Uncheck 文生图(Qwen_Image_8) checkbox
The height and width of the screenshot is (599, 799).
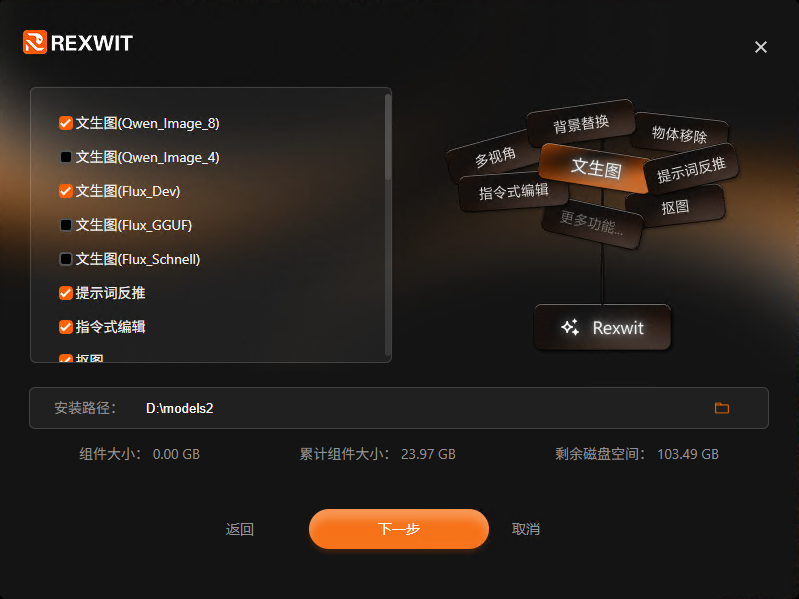(x=66, y=123)
